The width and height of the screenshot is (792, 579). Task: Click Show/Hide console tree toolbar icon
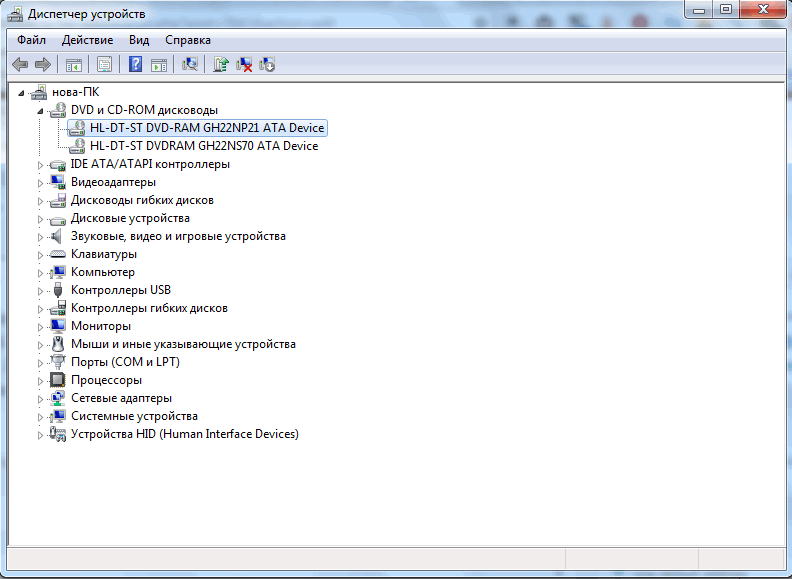tap(73, 65)
